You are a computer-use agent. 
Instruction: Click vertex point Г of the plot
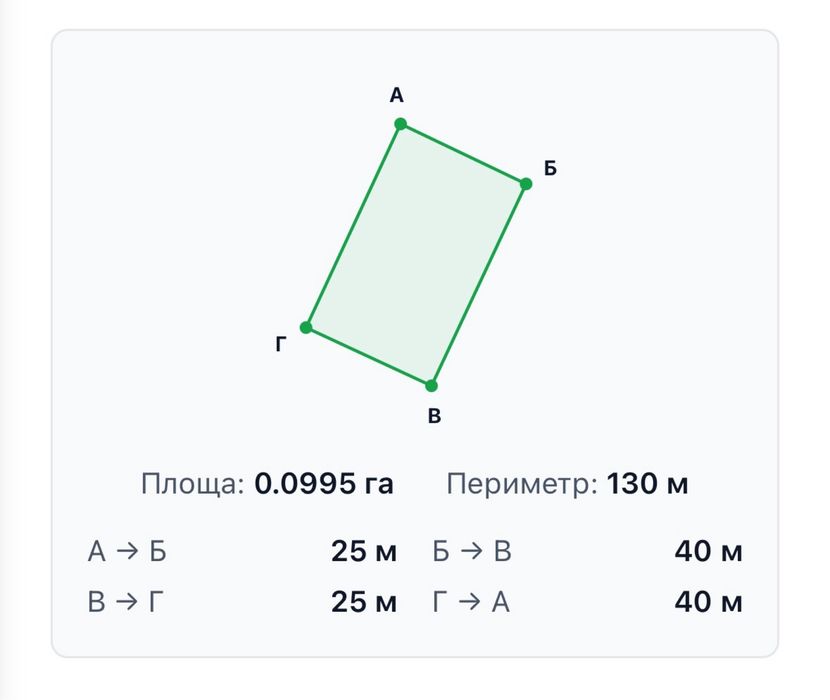tap(306, 327)
